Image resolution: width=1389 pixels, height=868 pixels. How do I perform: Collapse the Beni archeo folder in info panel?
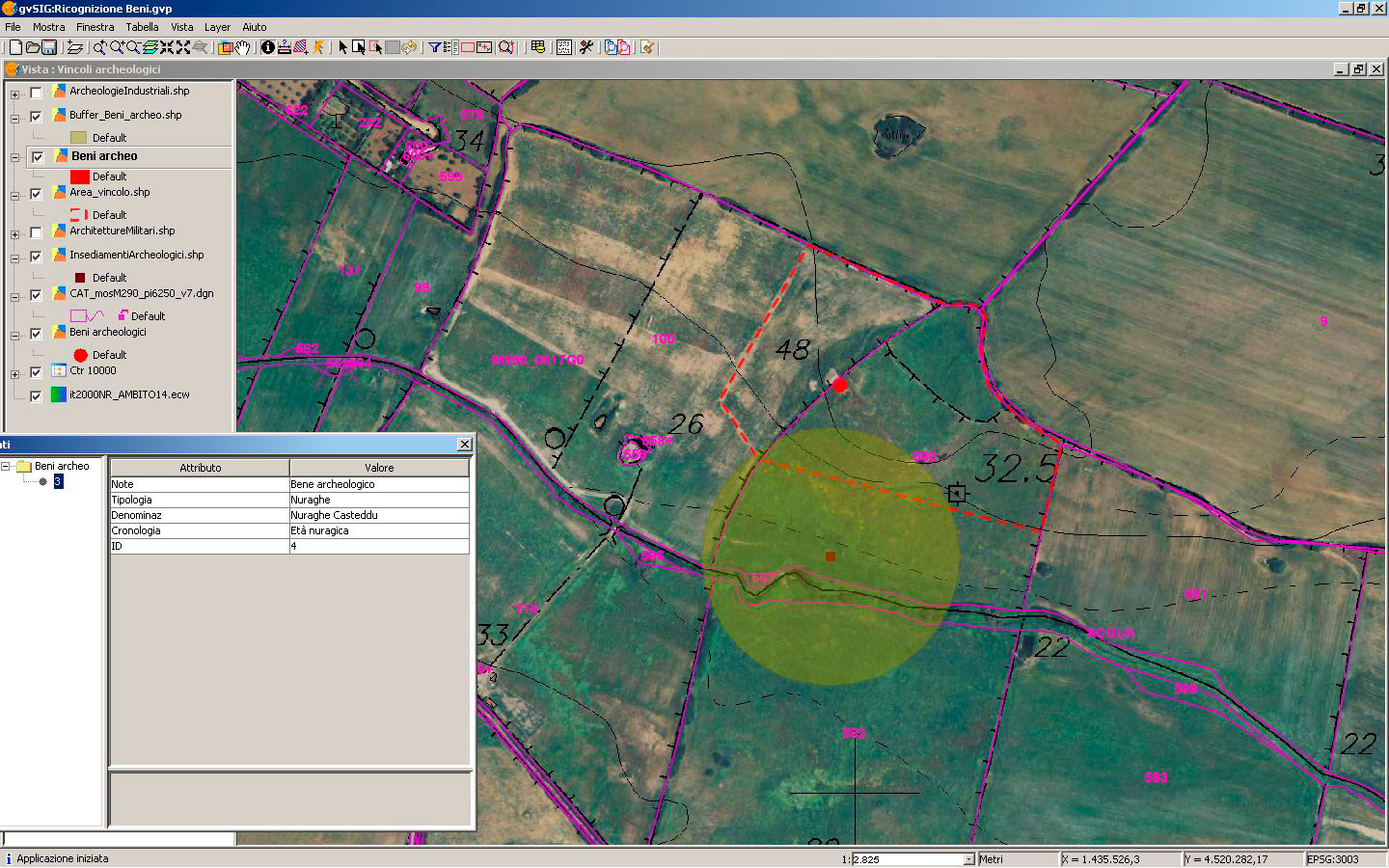click(5, 466)
